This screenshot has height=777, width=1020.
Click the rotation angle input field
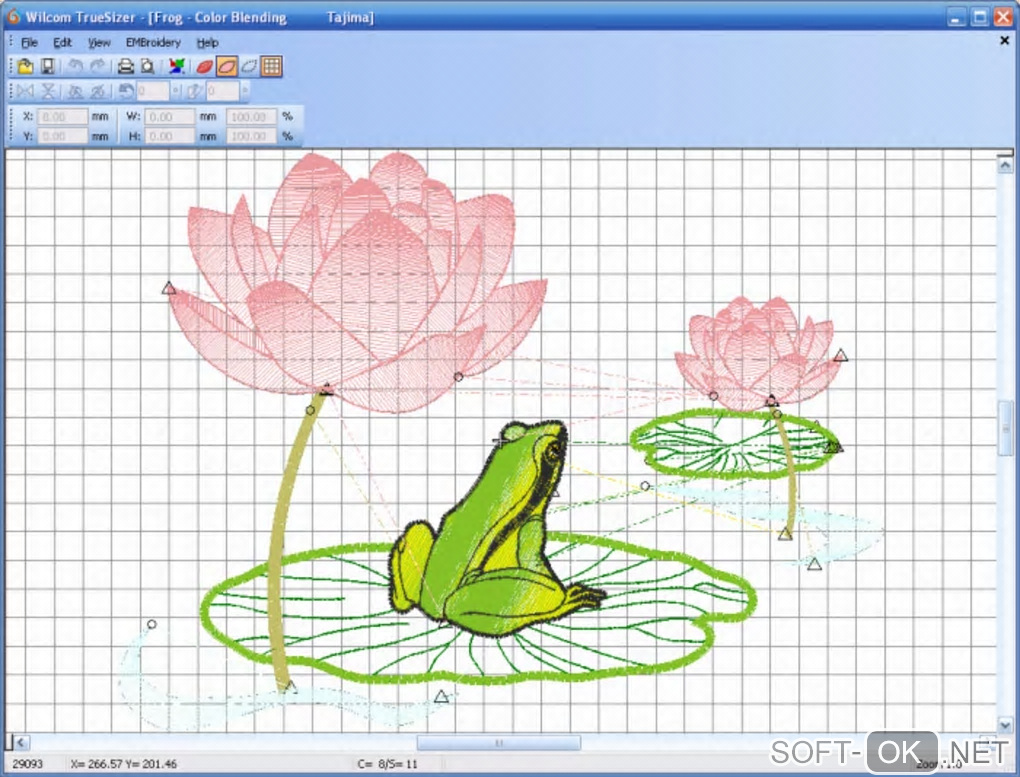(x=153, y=91)
